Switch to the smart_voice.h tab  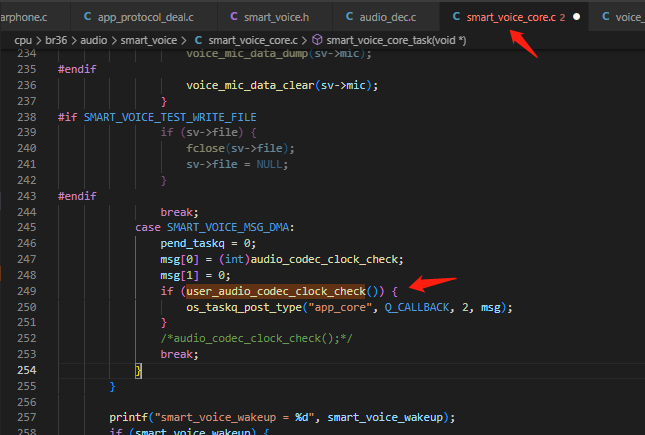click(x=274, y=17)
